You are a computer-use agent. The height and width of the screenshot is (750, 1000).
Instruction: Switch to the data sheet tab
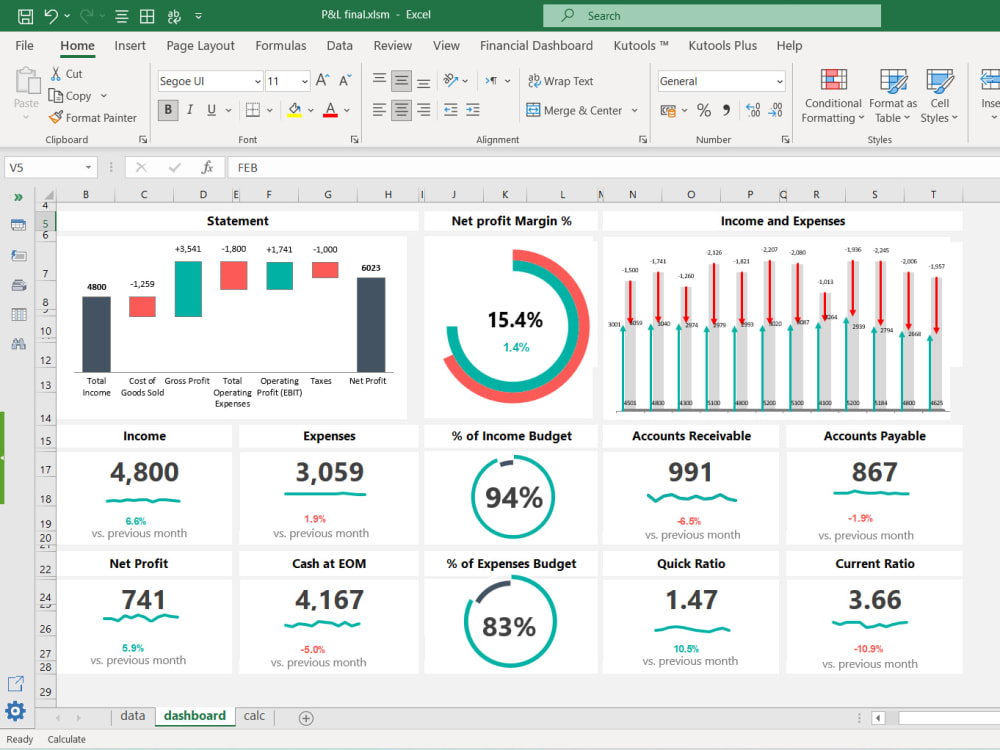132,716
